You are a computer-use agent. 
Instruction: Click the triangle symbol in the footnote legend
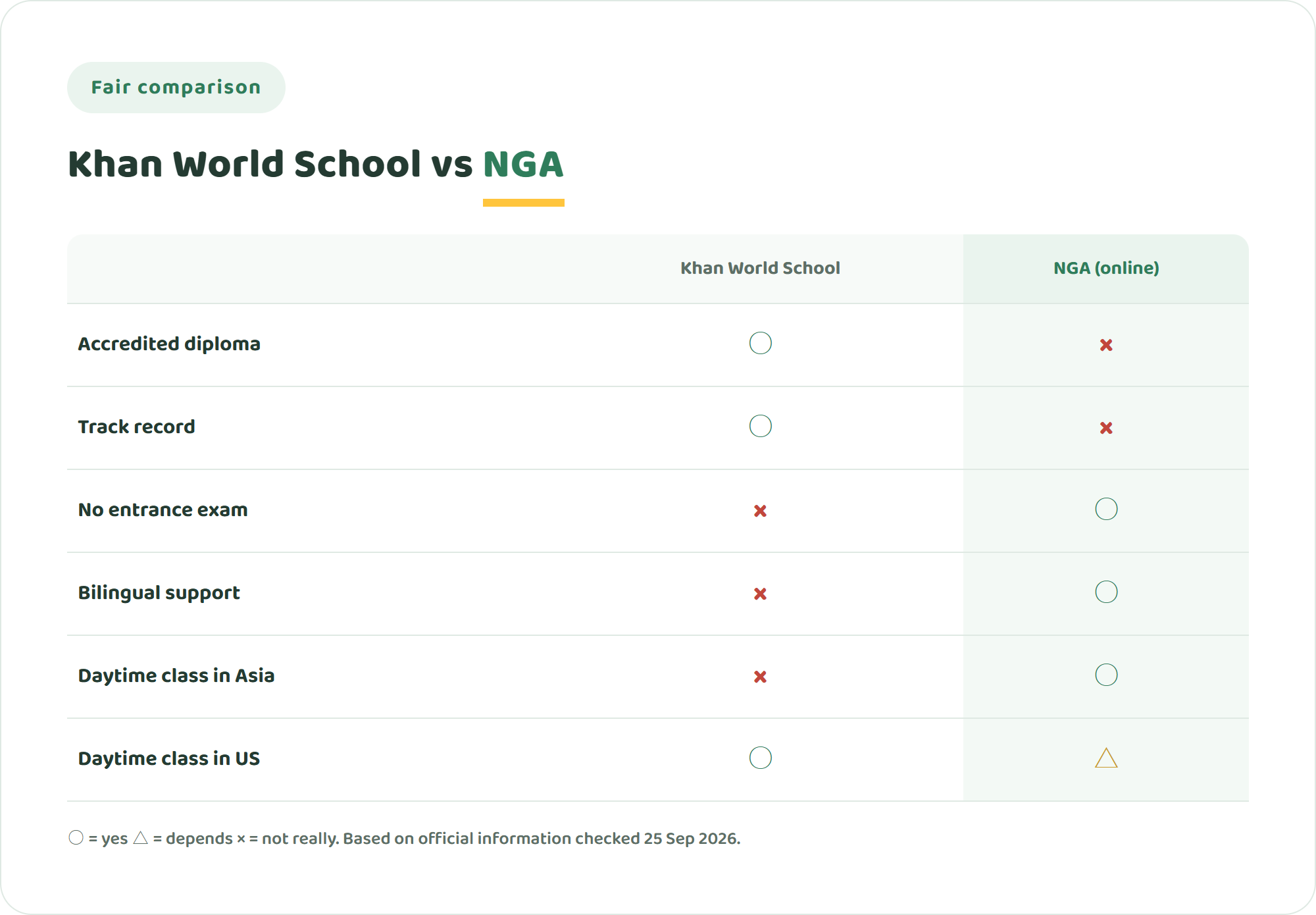click(x=141, y=838)
